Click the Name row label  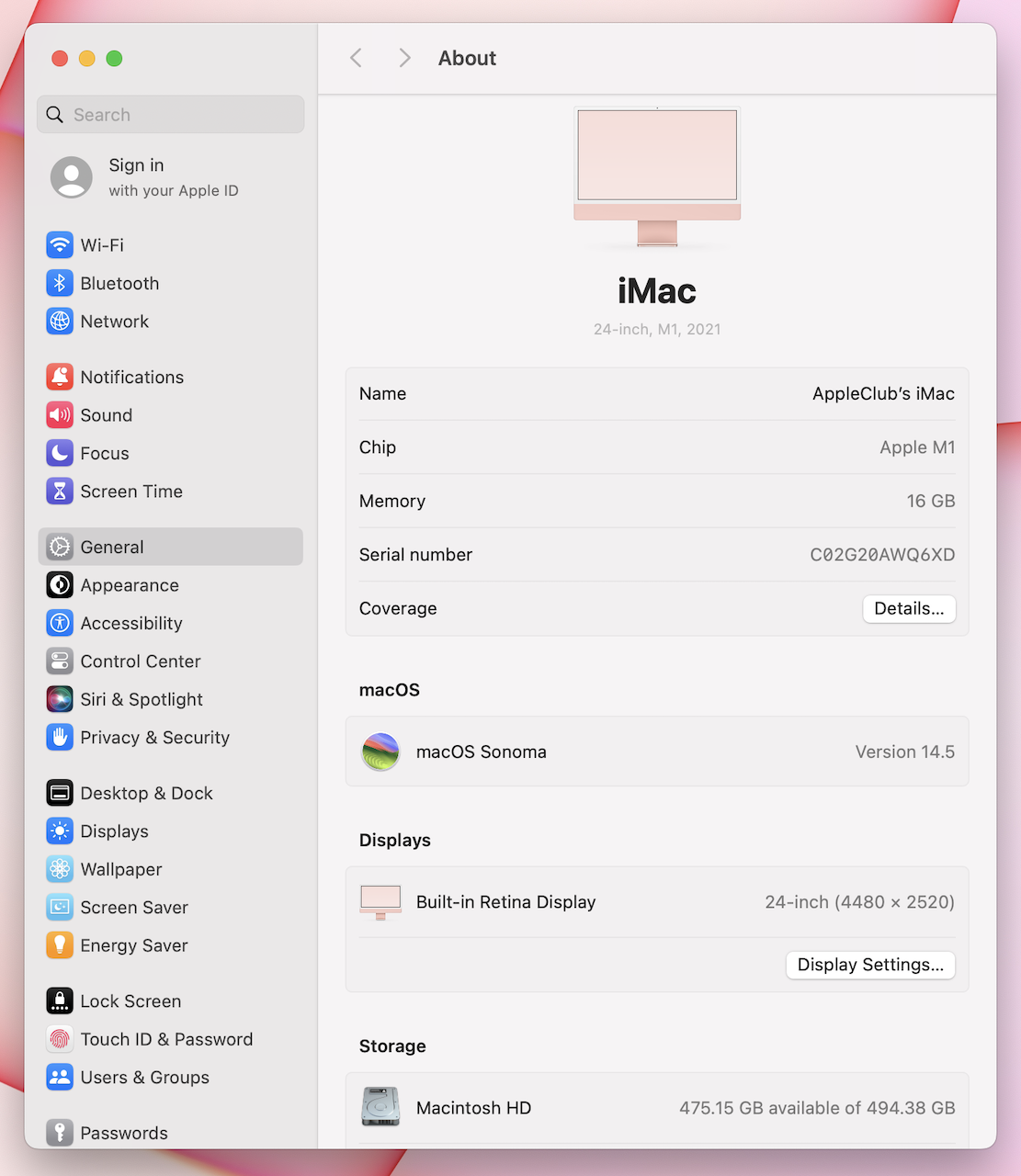(382, 394)
